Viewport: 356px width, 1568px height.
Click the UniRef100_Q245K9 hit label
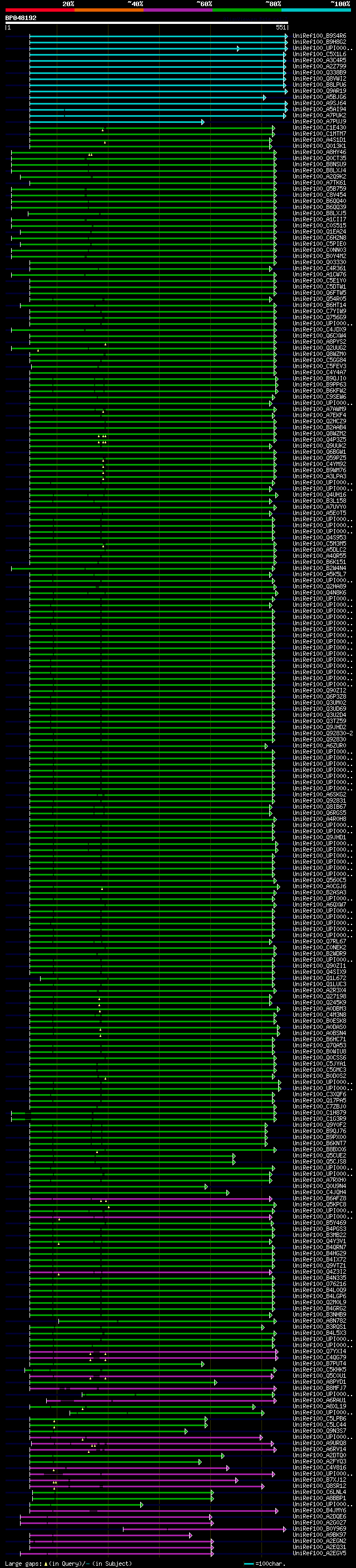click(319, 1002)
